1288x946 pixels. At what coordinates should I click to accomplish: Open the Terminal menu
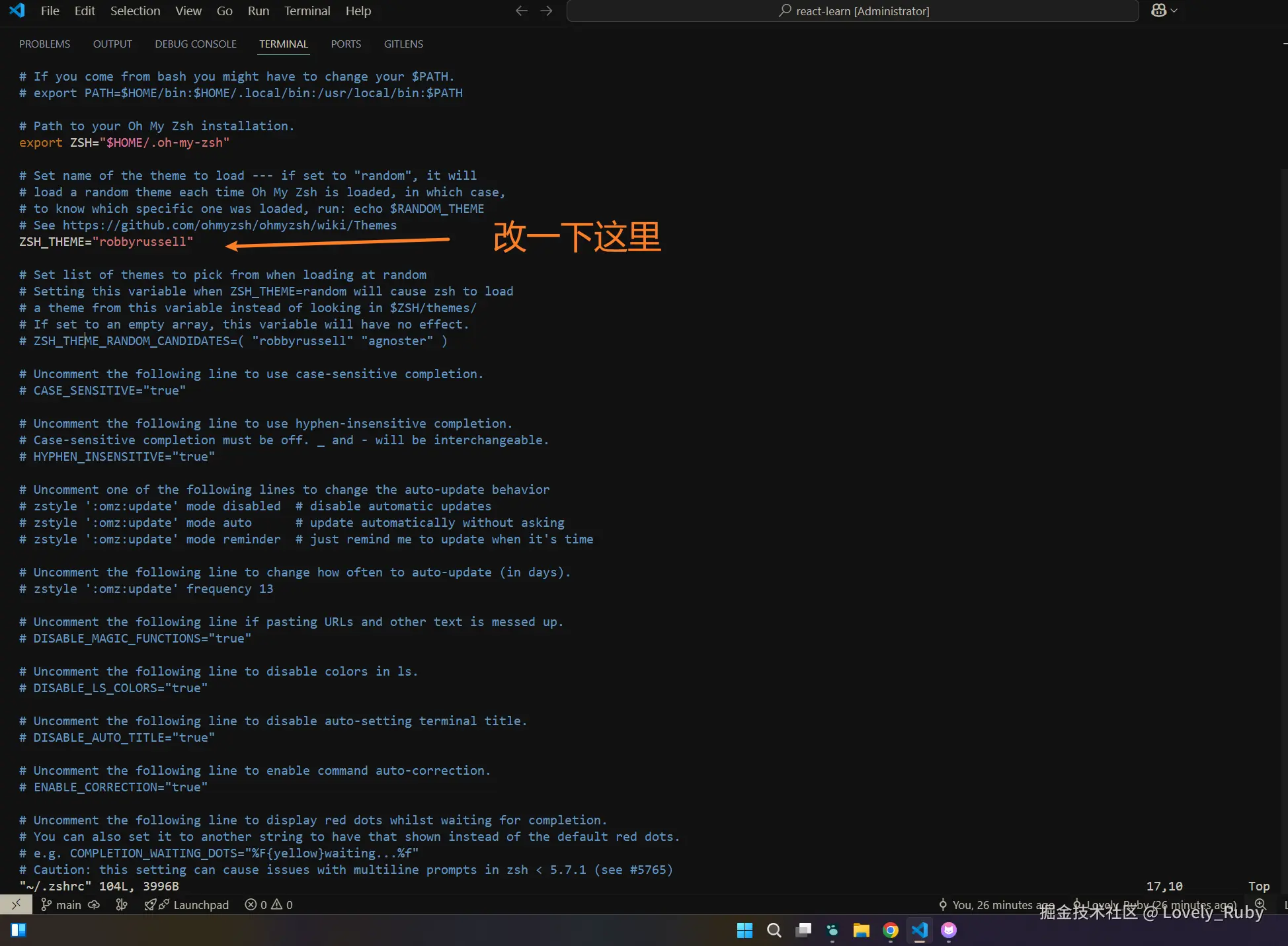point(307,11)
